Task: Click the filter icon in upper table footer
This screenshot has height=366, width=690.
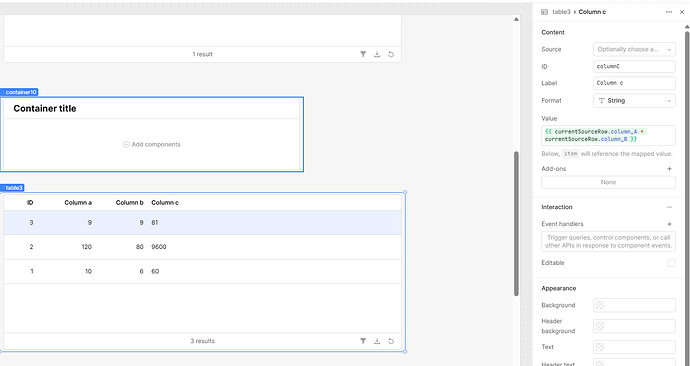Action: pos(363,54)
